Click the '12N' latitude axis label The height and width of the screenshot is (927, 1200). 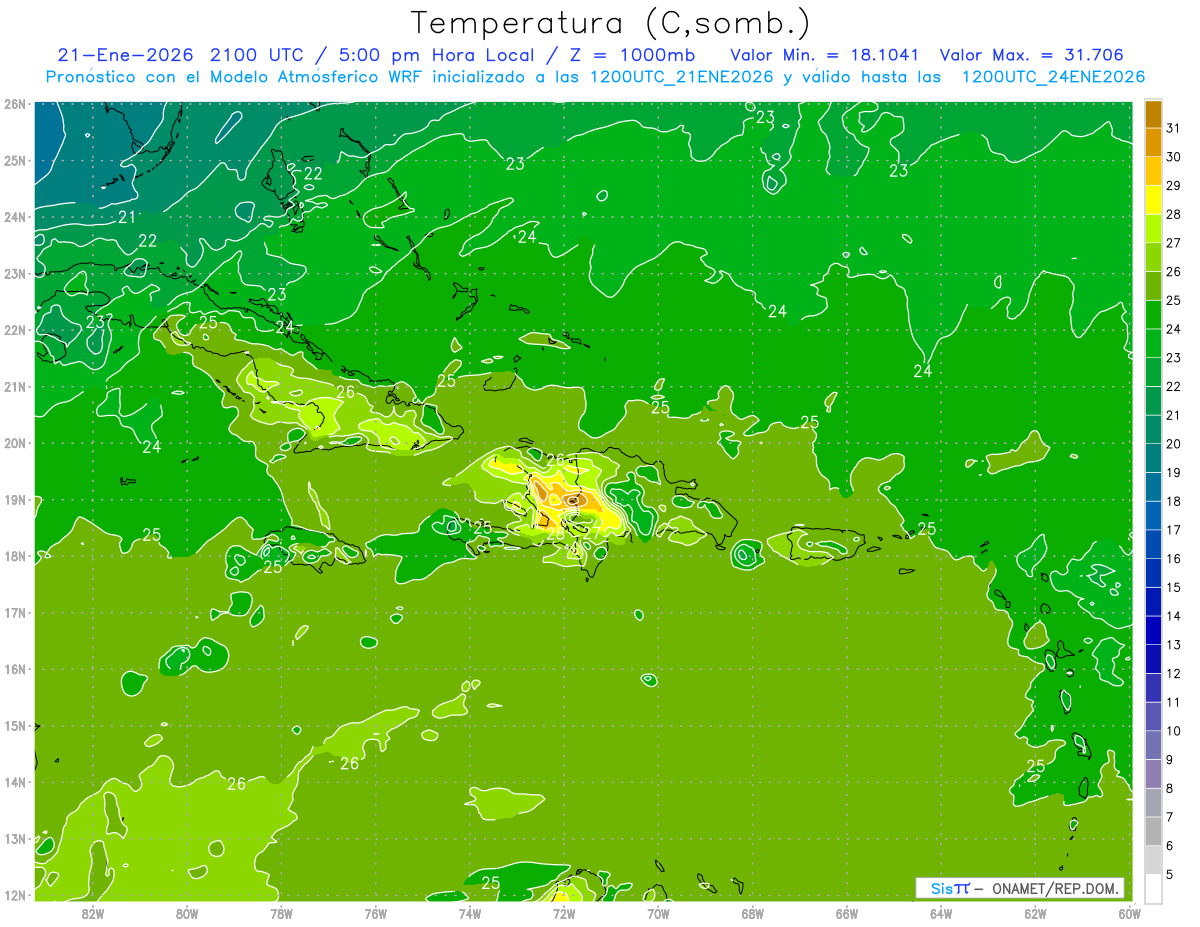[x=16, y=895]
